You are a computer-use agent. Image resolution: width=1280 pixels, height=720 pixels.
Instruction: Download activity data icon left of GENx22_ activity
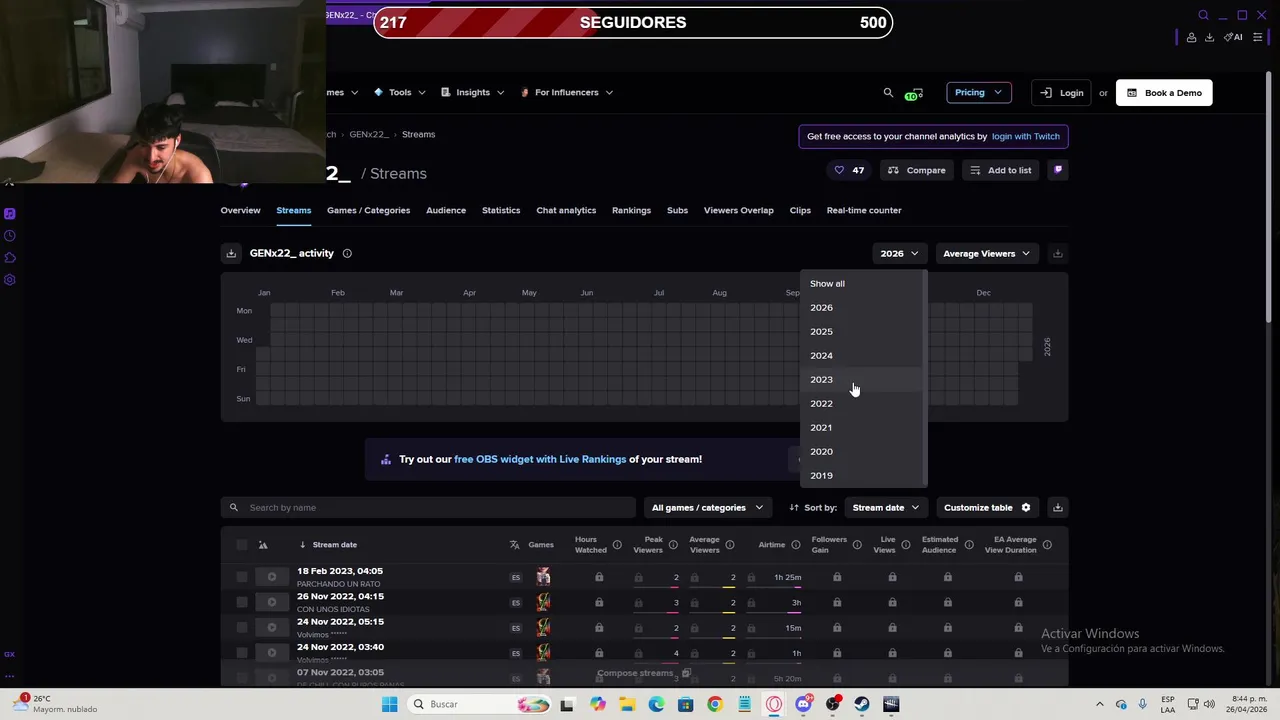tap(231, 253)
